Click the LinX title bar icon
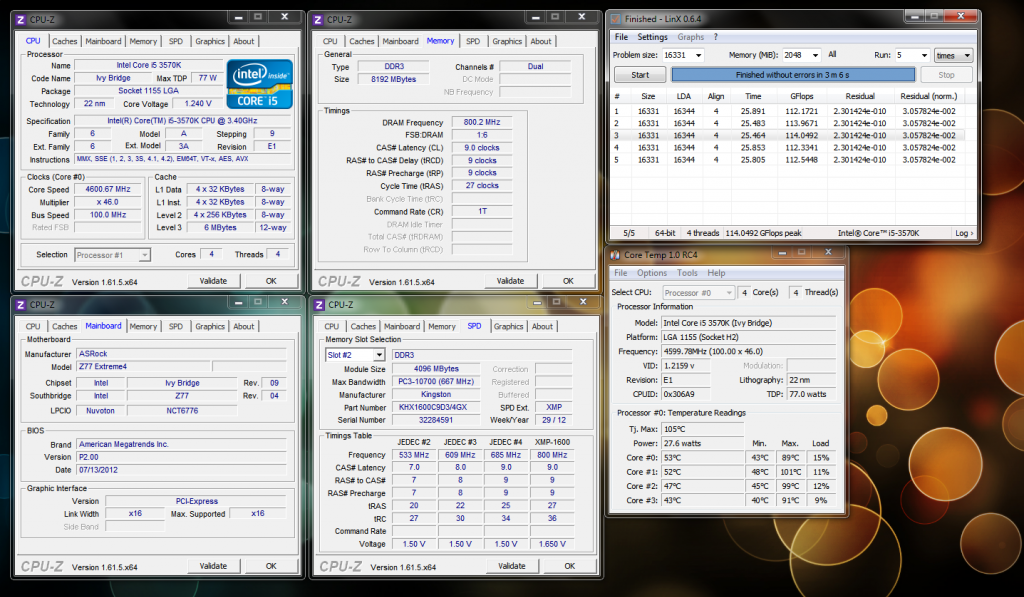The image size is (1024, 597). coord(616,18)
